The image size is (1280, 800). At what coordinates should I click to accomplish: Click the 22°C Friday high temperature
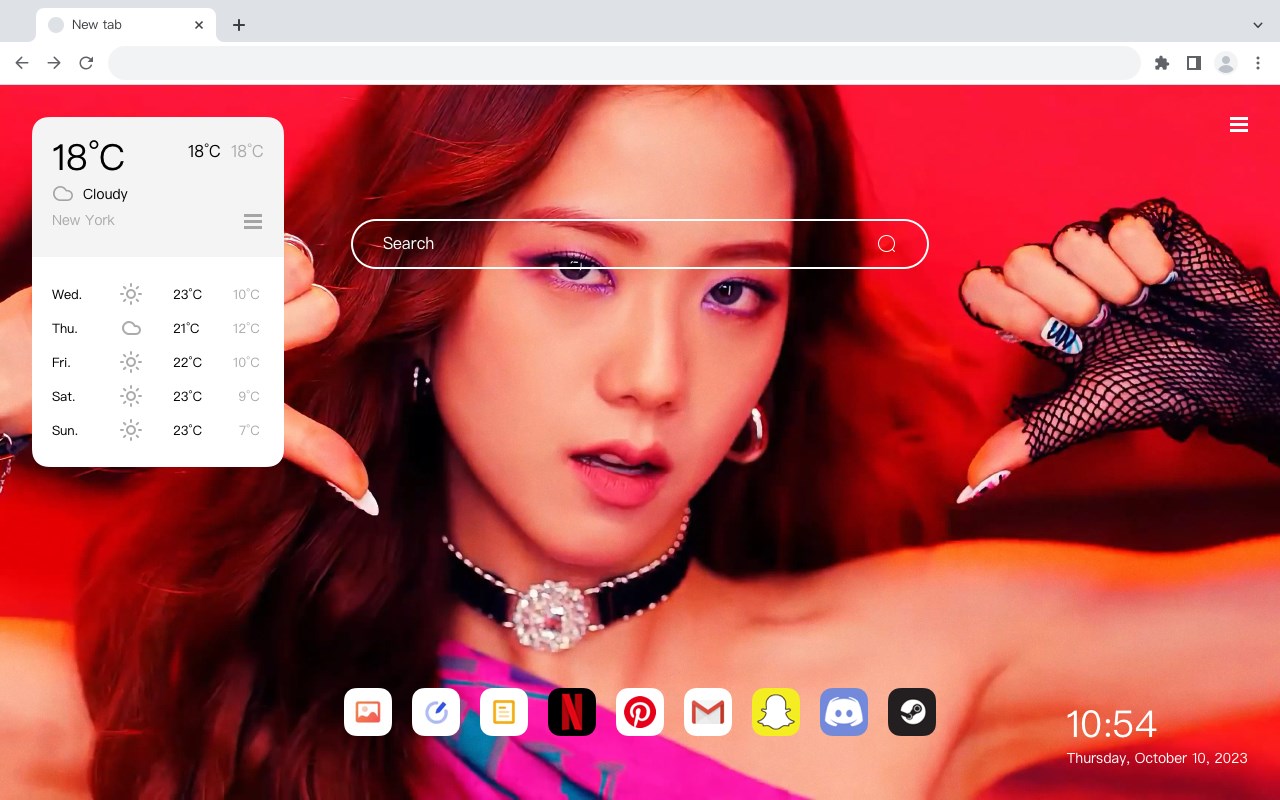tap(187, 362)
